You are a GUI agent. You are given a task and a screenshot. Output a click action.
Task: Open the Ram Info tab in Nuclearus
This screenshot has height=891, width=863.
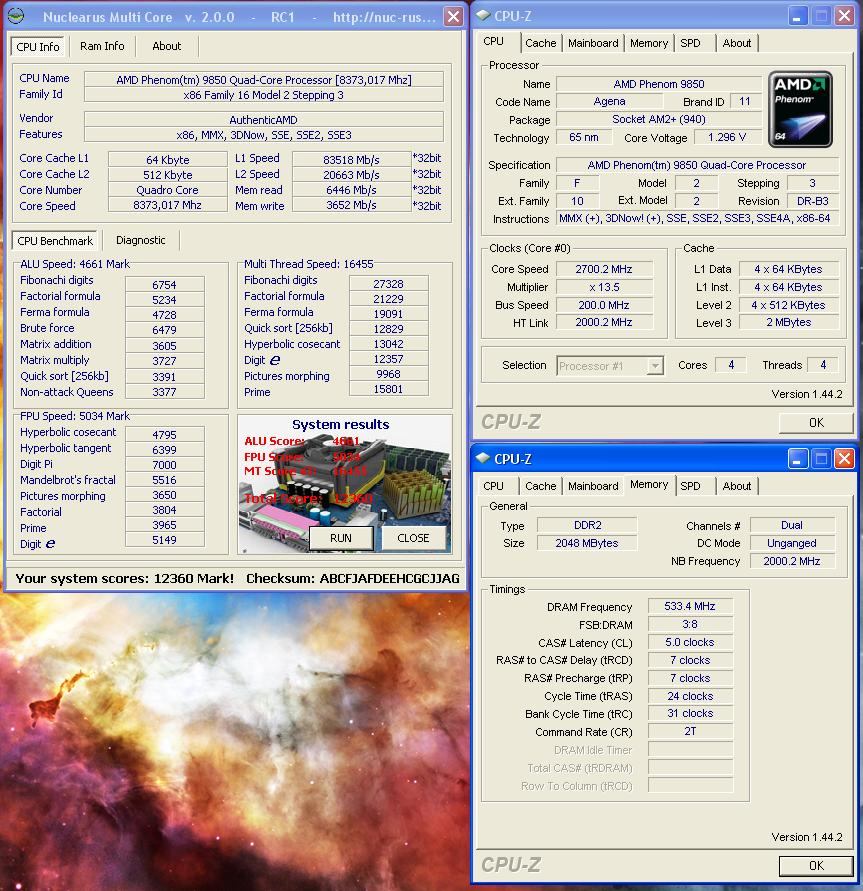coord(102,46)
